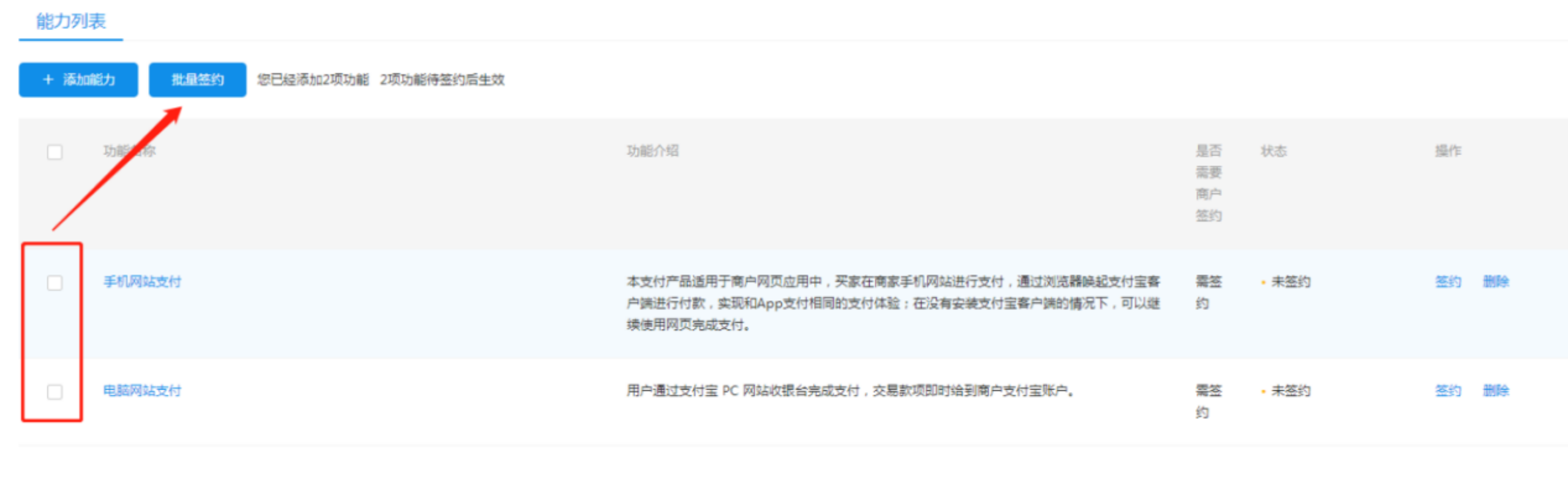Check the box for 手机网站支付 row
This screenshot has height=484, width=1568.
[55, 282]
